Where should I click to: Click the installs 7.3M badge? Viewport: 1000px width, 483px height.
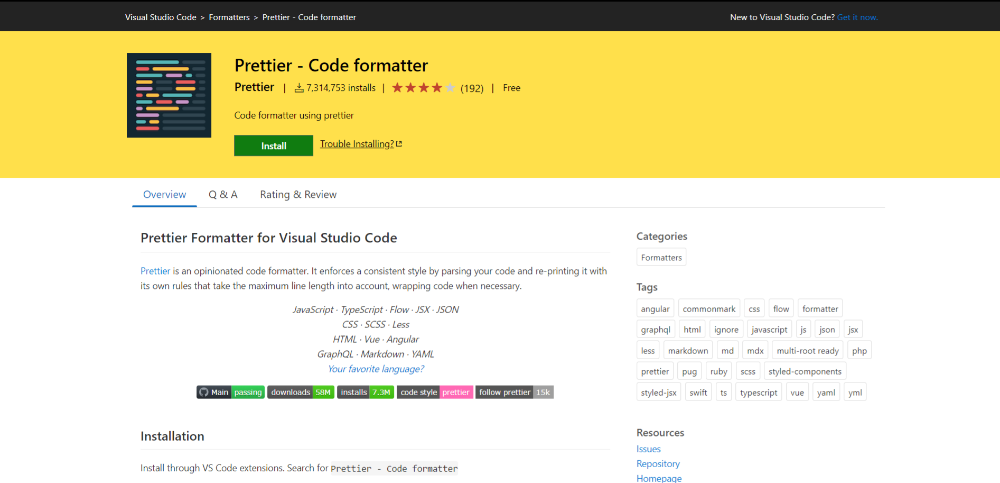365,392
